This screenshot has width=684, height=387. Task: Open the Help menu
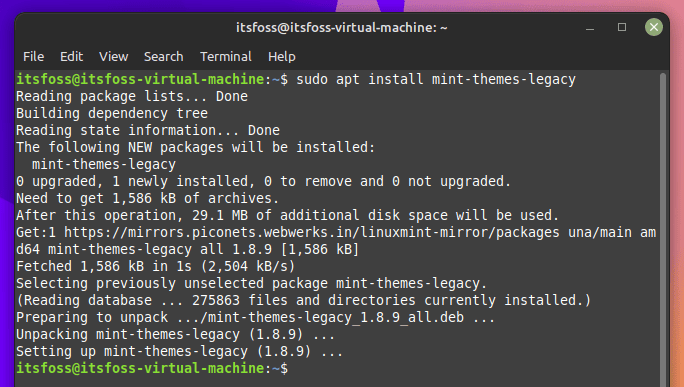281,57
